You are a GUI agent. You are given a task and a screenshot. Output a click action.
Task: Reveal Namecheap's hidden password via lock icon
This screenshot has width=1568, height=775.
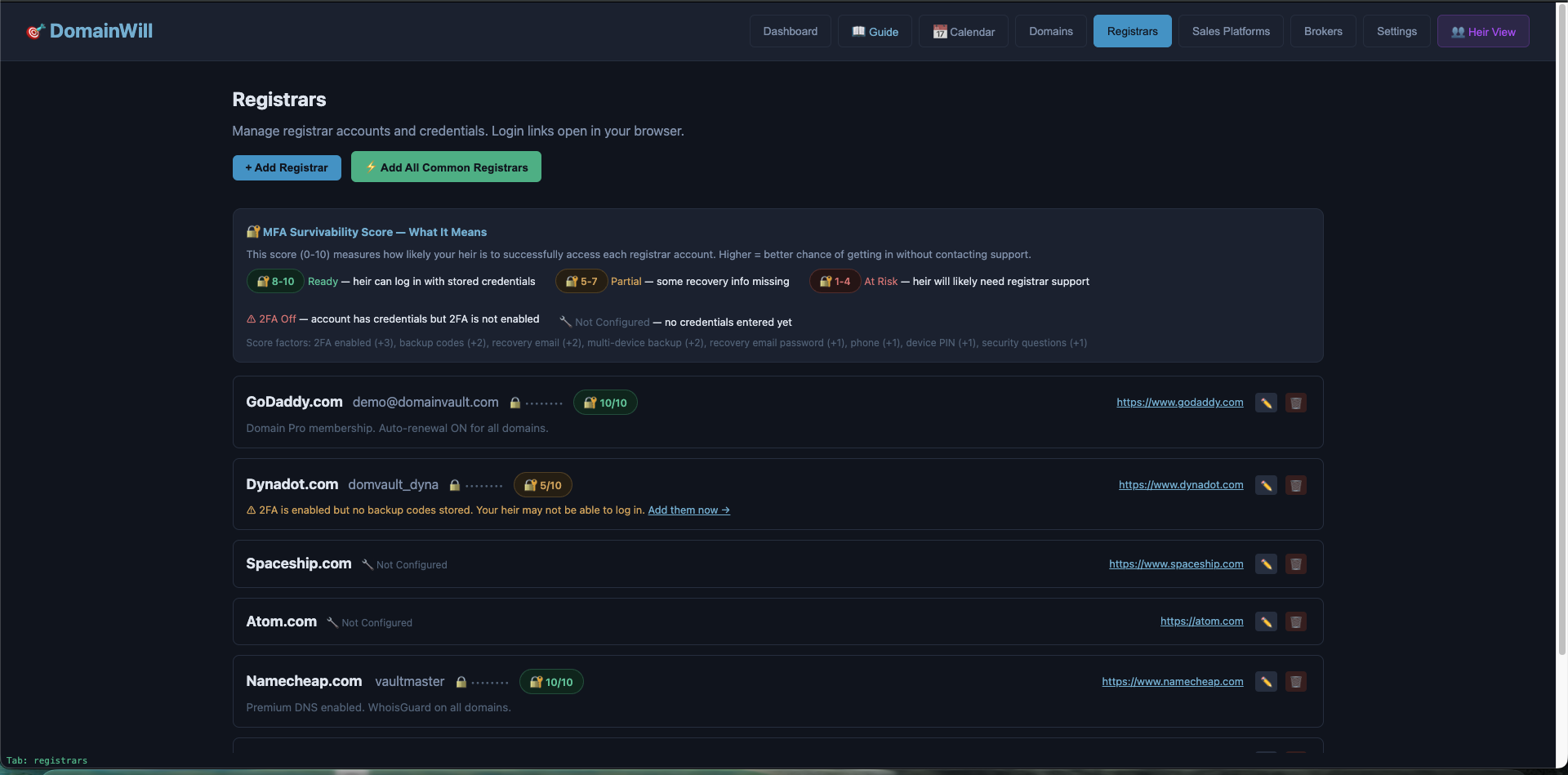coord(461,682)
